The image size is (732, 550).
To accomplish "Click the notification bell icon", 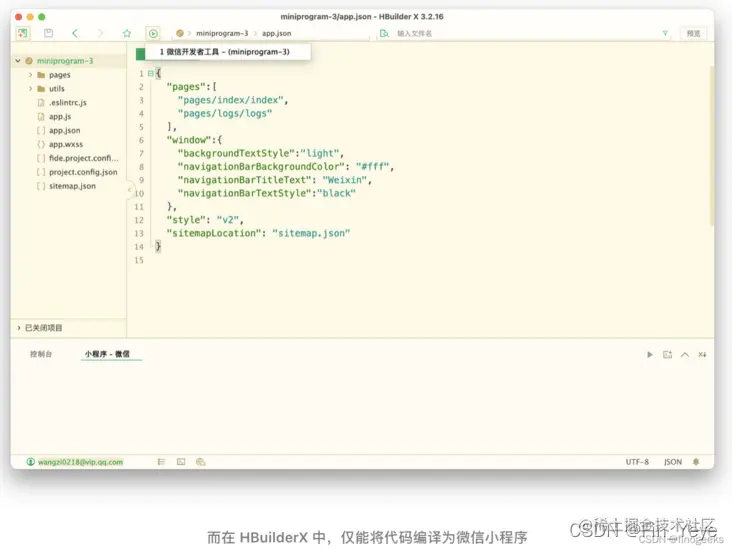I will click(x=696, y=462).
